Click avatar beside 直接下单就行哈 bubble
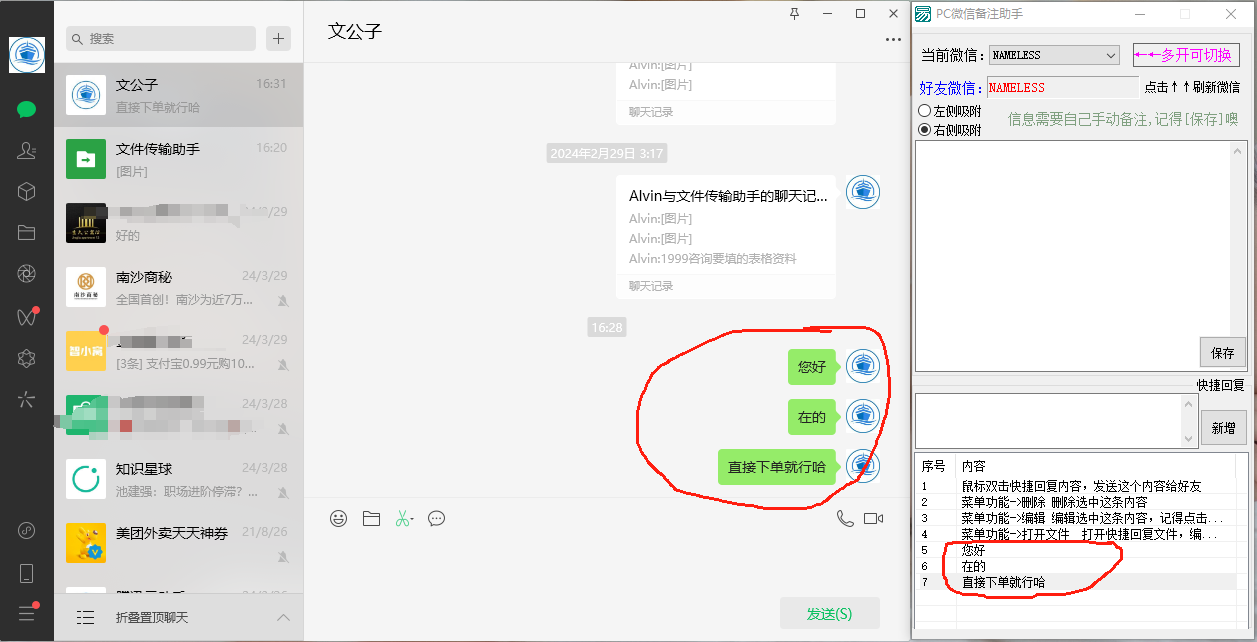Viewport: 1257px width, 642px height. pyautogui.click(x=863, y=467)
